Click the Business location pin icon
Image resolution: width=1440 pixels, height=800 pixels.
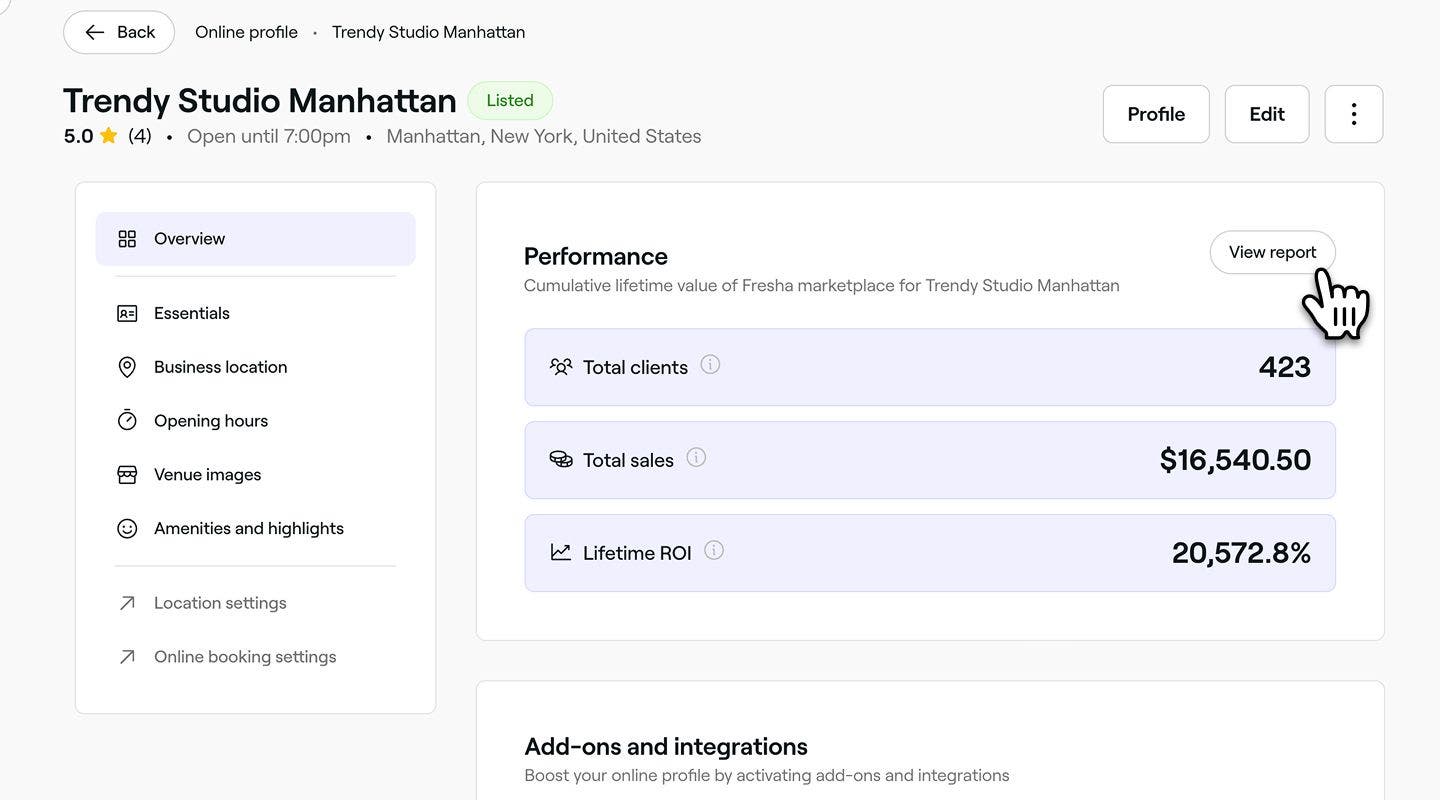(x=127, y=367)
